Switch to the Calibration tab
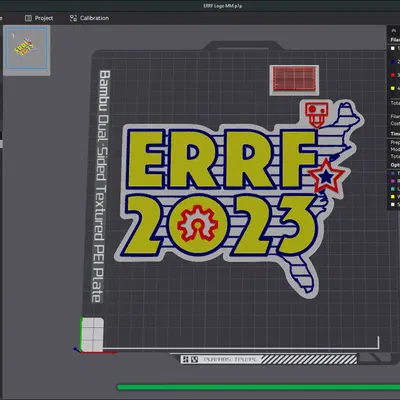 tap(89, 18)
